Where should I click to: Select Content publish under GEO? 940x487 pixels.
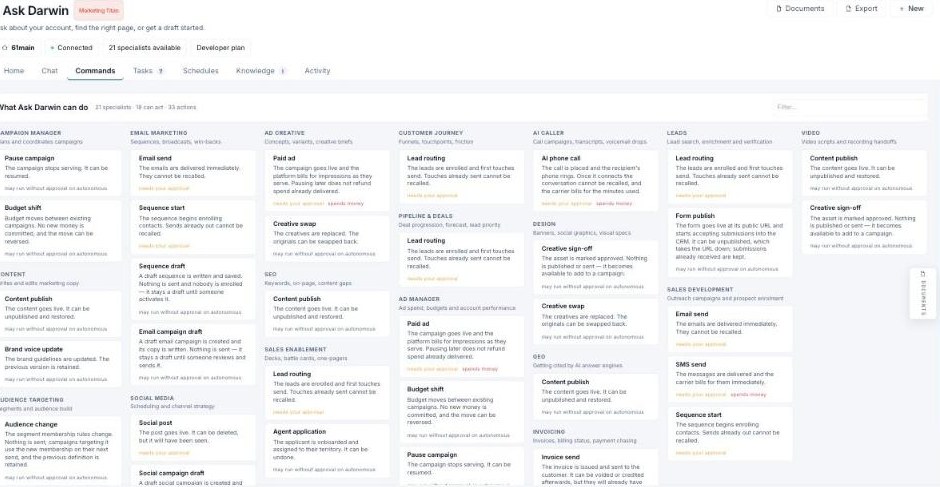click(x=595, y=397)
